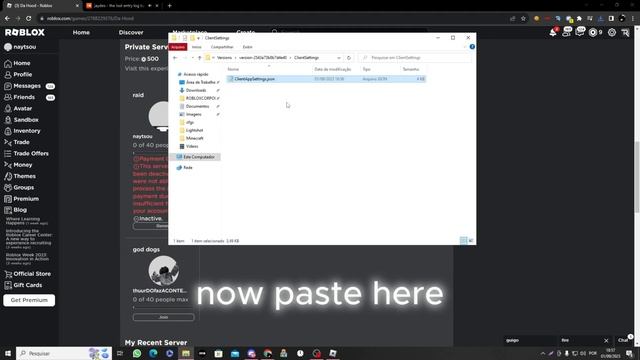The image size is (640, 360).
Task: Open Windows Task View
Action: point(120,353)
